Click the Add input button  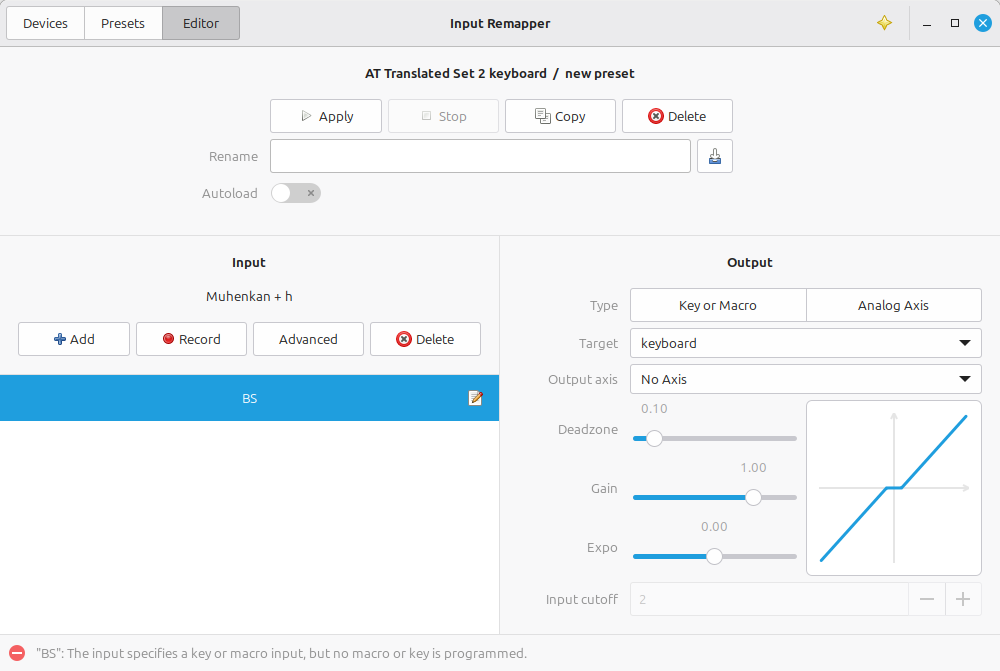(74, 339)
